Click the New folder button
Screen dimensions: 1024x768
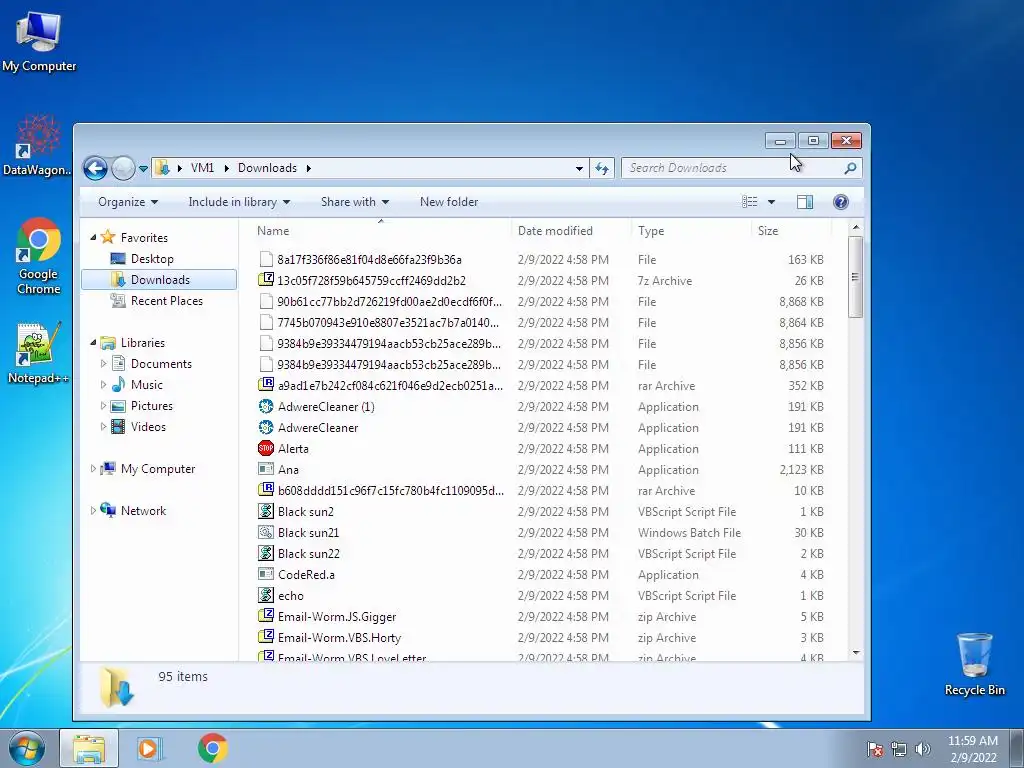pyautogui.click(x=449, y=202)
